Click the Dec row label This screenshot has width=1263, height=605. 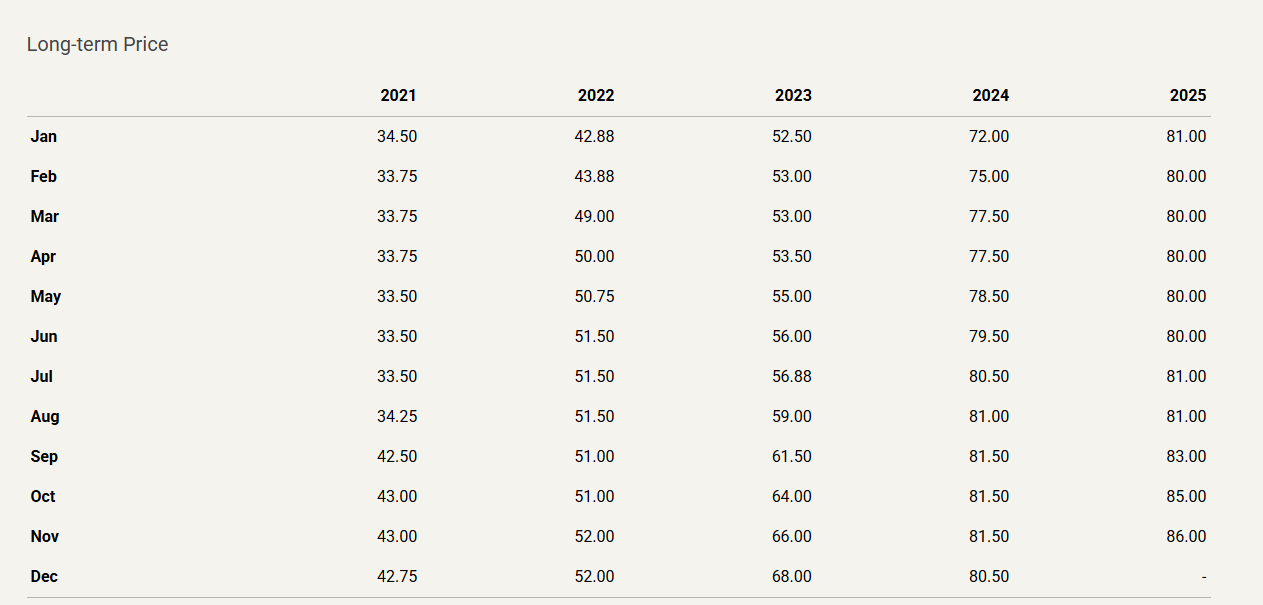(44, 576)
